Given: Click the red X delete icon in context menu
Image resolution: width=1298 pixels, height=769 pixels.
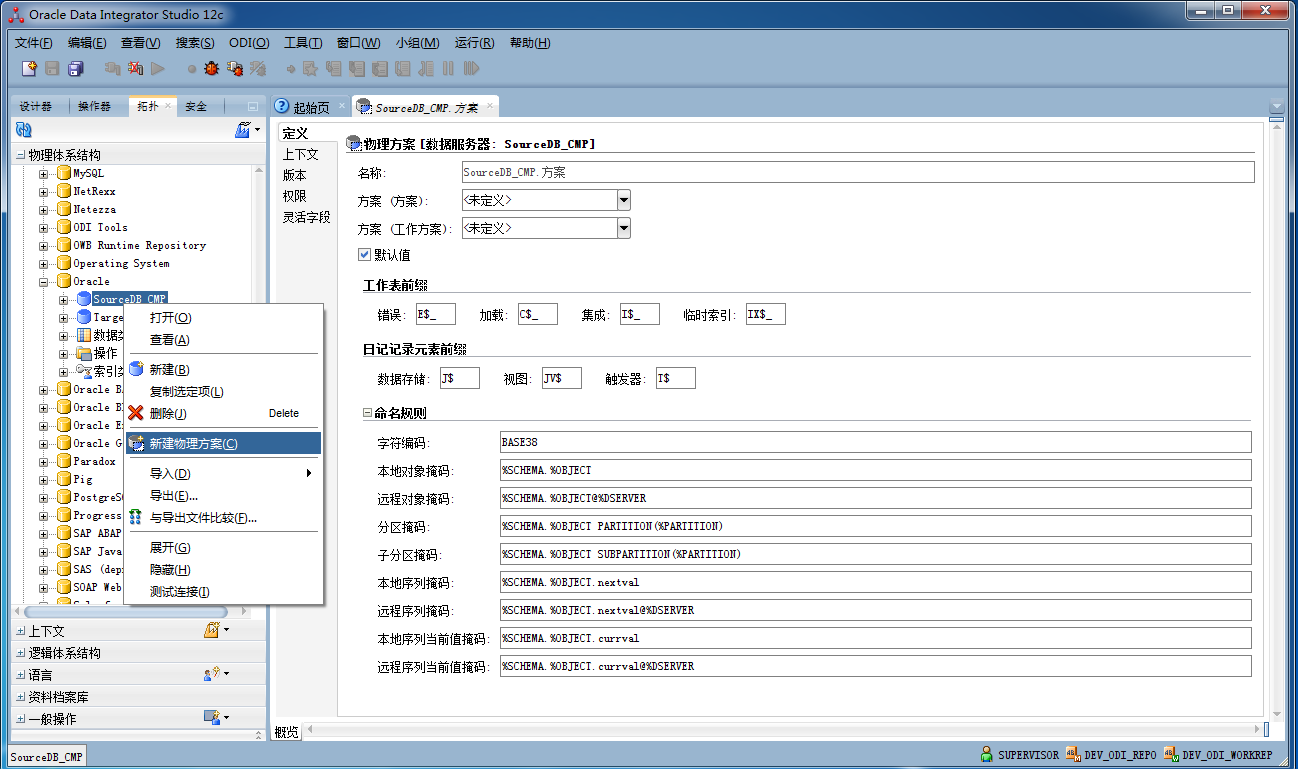Looking at the screenshot, I should (136, 413).
